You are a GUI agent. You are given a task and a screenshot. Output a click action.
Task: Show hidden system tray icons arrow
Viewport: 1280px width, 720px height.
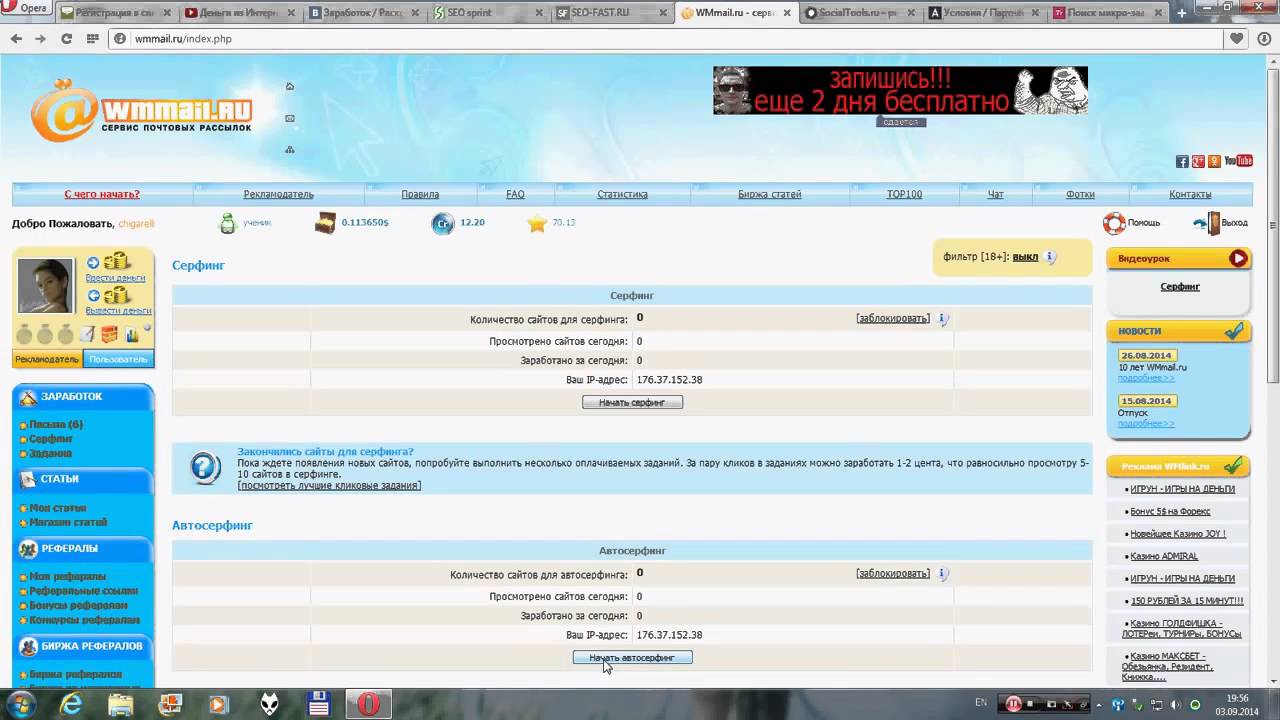pos(1098,705)
